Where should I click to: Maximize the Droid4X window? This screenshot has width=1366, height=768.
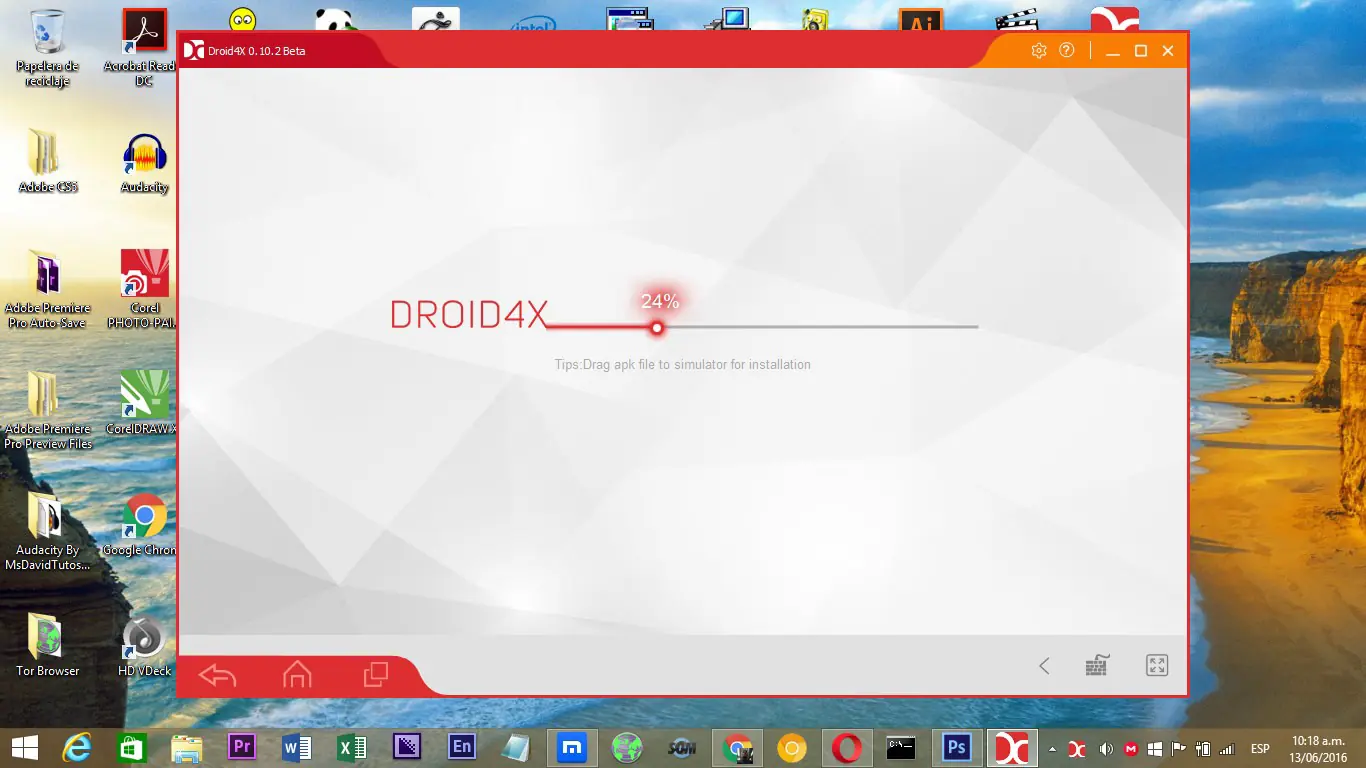[x=1141, y=51]
